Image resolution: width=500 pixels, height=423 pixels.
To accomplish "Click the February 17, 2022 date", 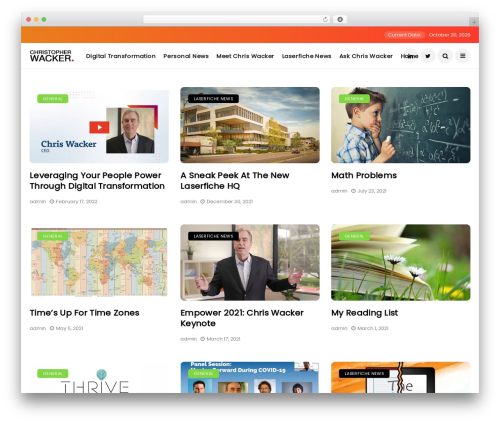I will coord(76,202).
